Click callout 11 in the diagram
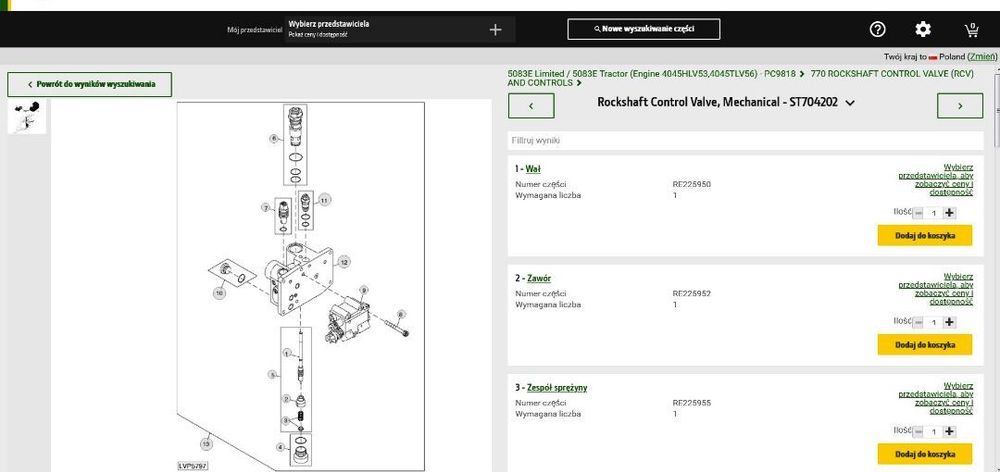The image size is (1000, 472). (x=324, y=200)
